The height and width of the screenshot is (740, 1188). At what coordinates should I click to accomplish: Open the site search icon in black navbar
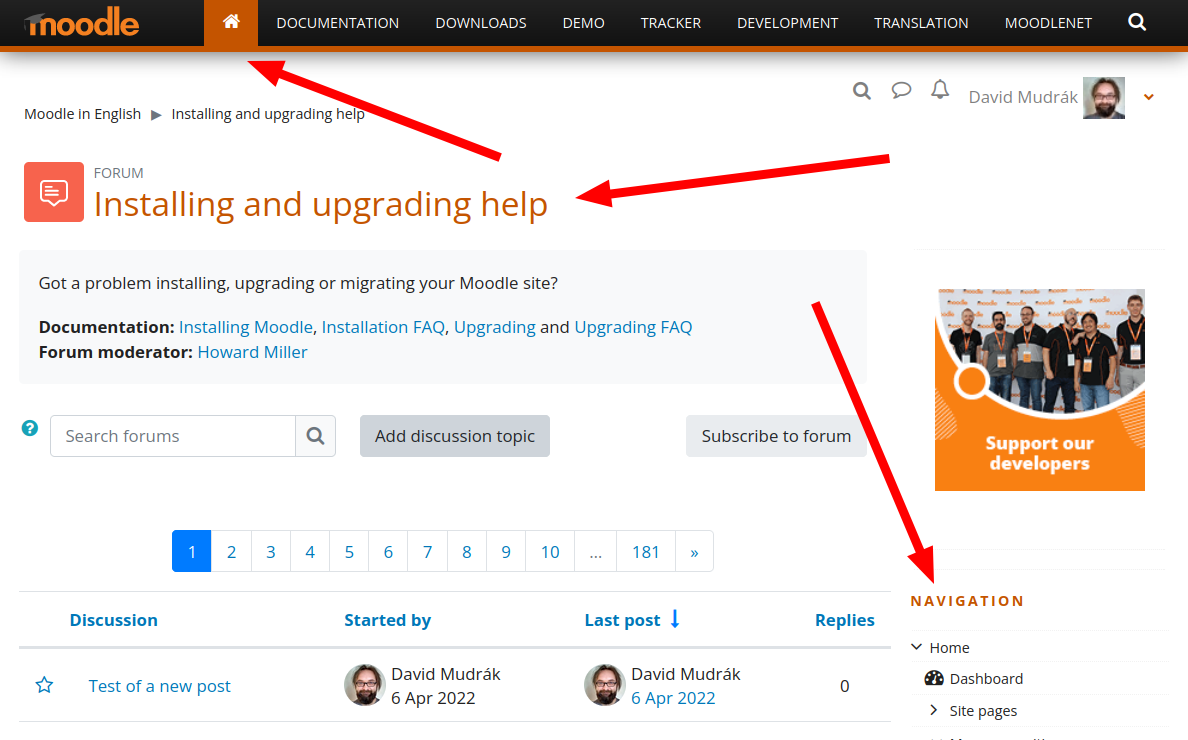point(1136,23)
